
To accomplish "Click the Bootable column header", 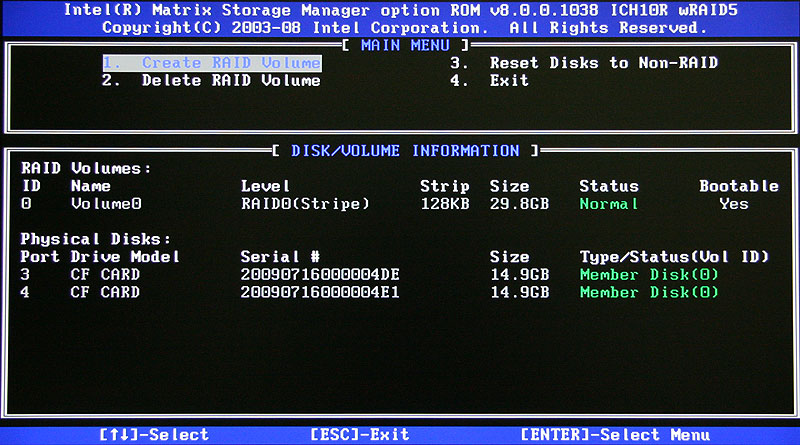I will (x=739, y=186).
